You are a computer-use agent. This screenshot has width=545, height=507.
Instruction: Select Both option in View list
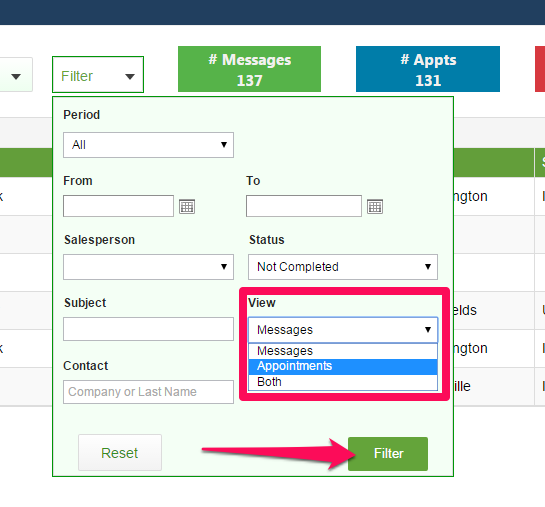[x=343, y=382]
